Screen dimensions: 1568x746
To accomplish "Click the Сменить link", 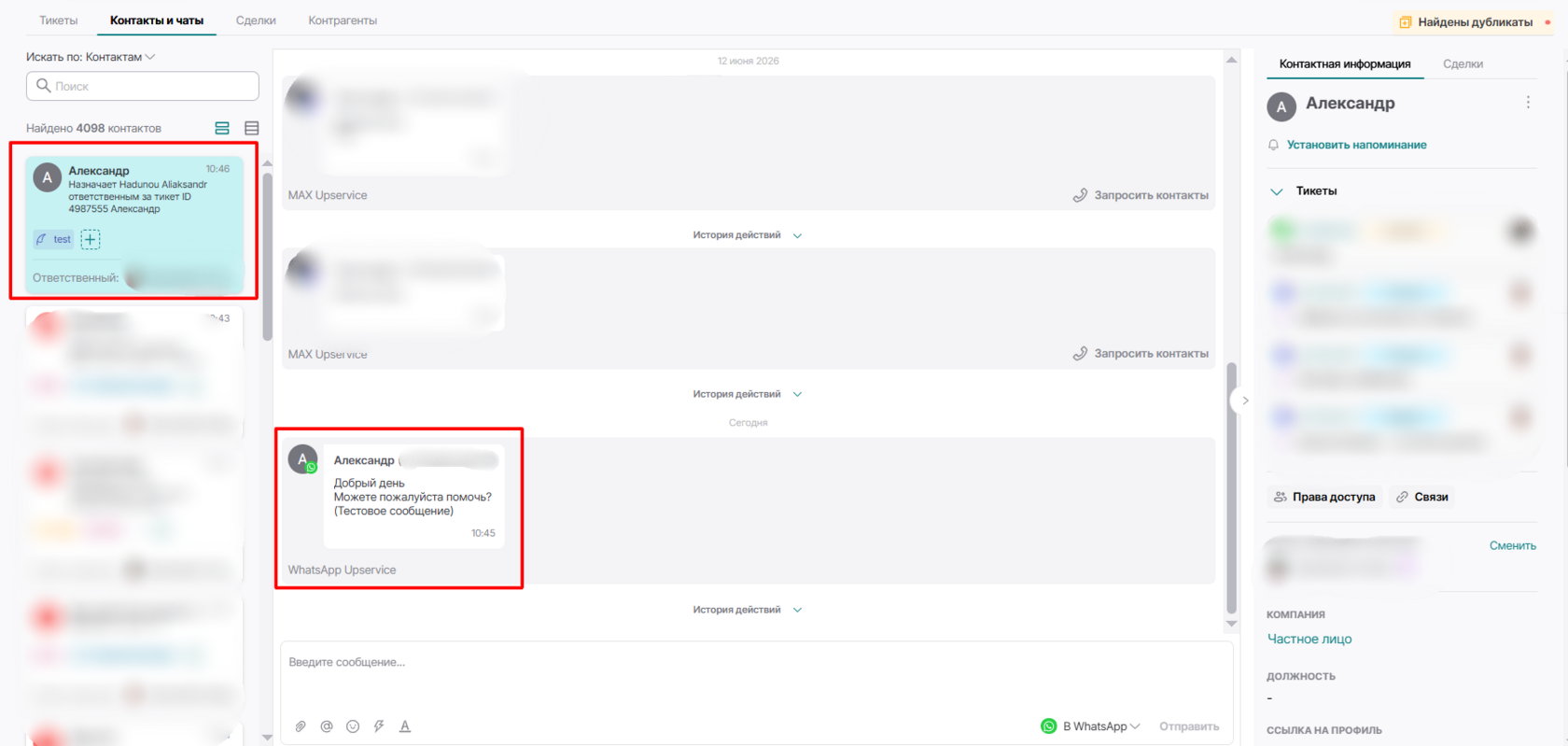I will coord(1512,545).
